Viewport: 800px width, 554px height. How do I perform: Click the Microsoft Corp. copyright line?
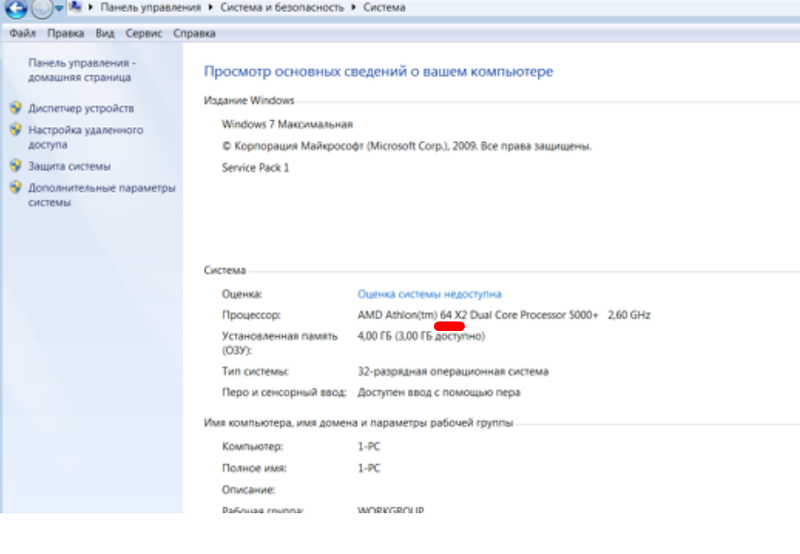pyautogui.click(x=407, y=146)
